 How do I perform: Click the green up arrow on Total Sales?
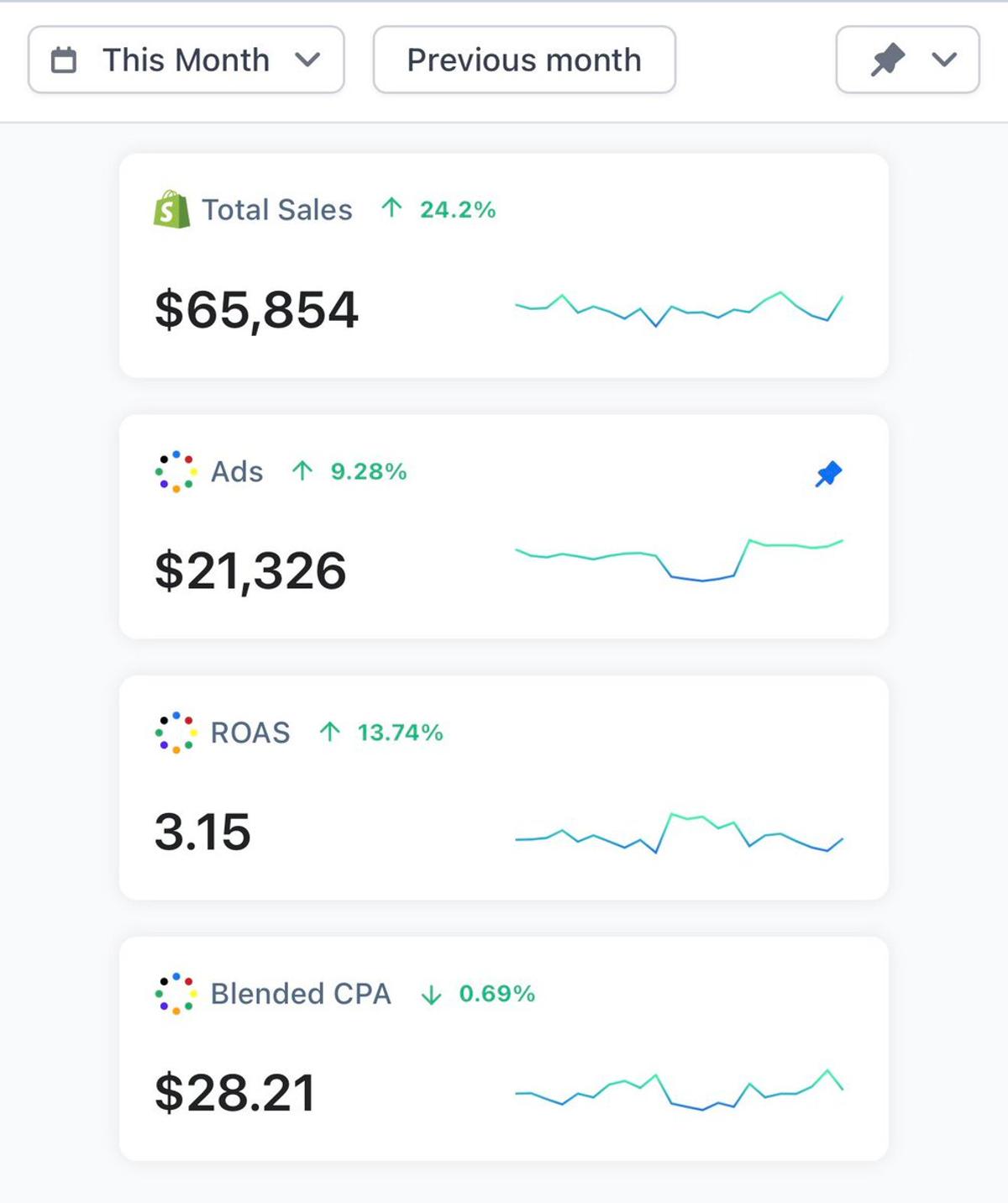(391, 208)
